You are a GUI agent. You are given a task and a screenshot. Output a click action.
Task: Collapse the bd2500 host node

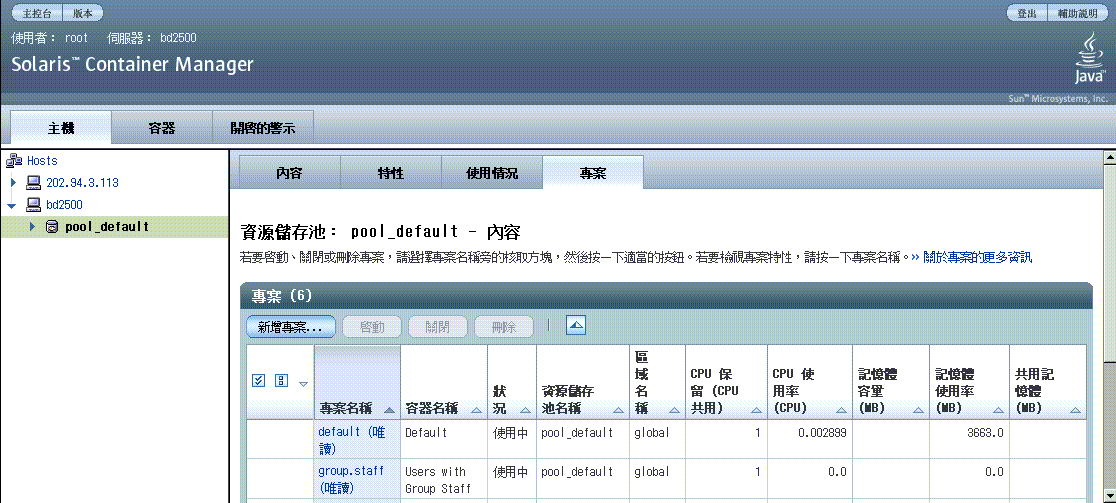pos(12,206)
